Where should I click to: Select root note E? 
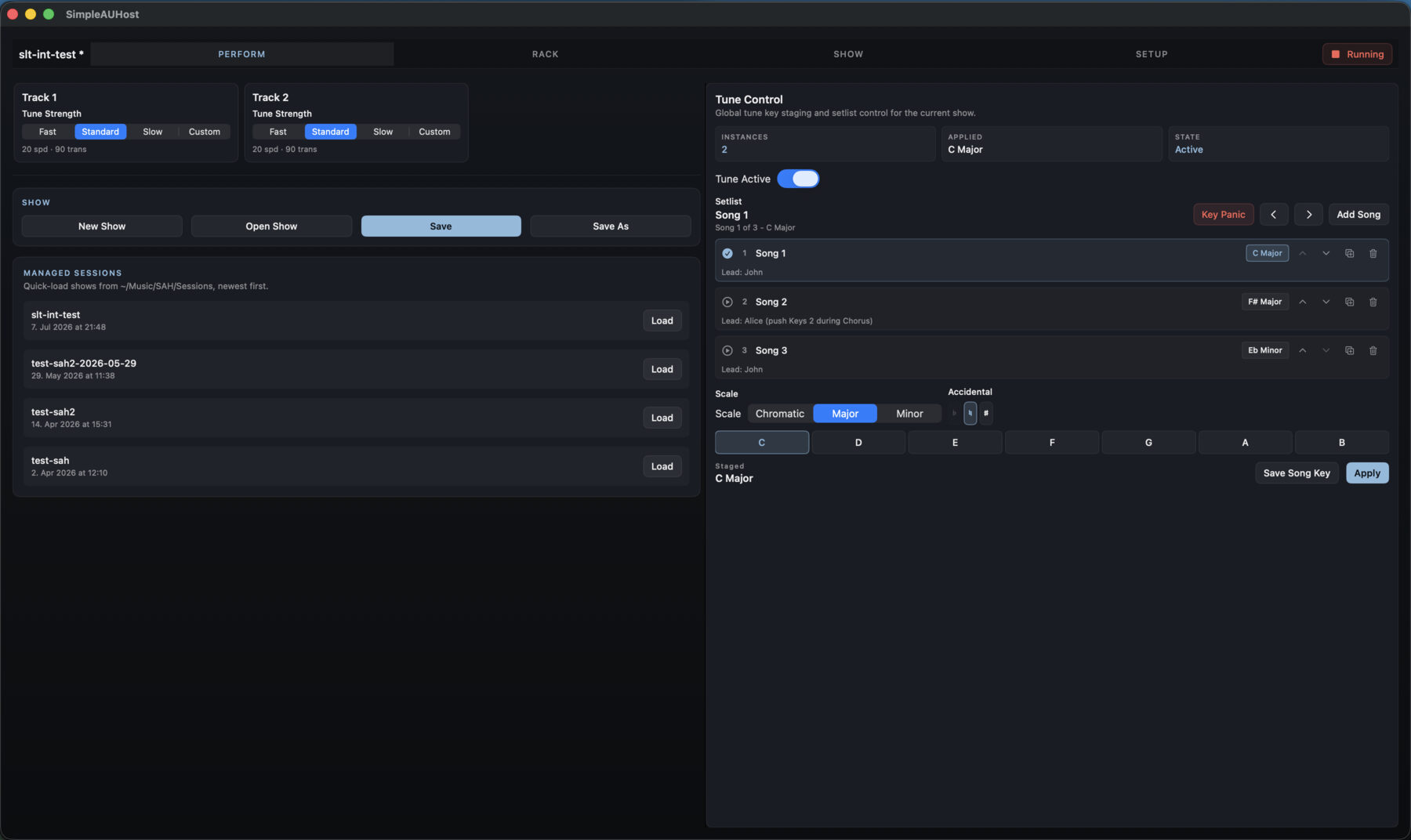click(x=955, y=443)
